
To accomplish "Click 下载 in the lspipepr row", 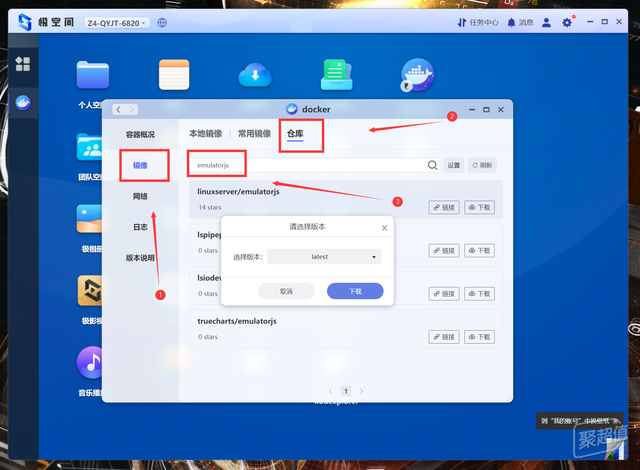I will point(480,251).
